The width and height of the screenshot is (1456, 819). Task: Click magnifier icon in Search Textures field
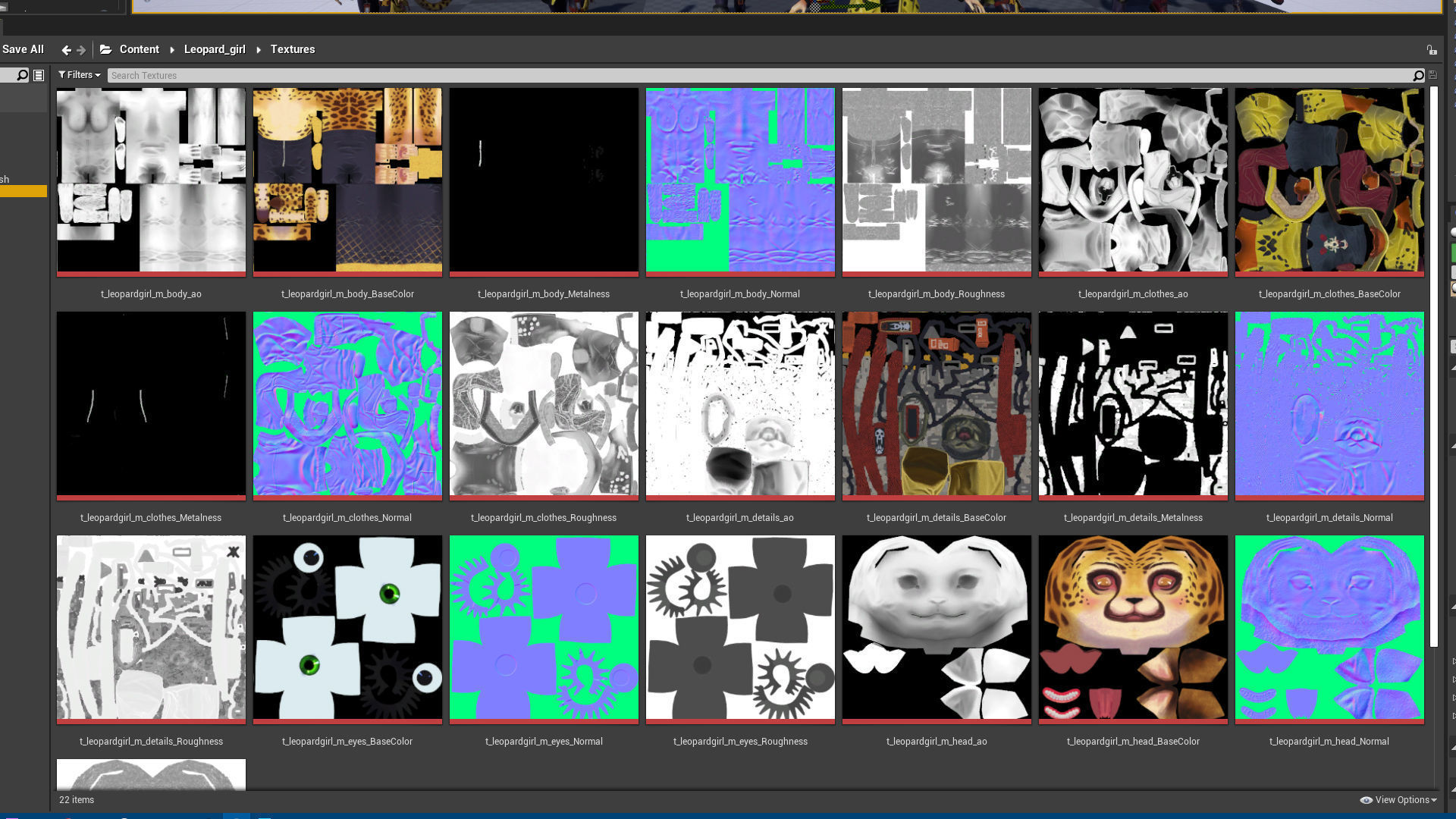pyautogui.click(x=1418, y=75)
